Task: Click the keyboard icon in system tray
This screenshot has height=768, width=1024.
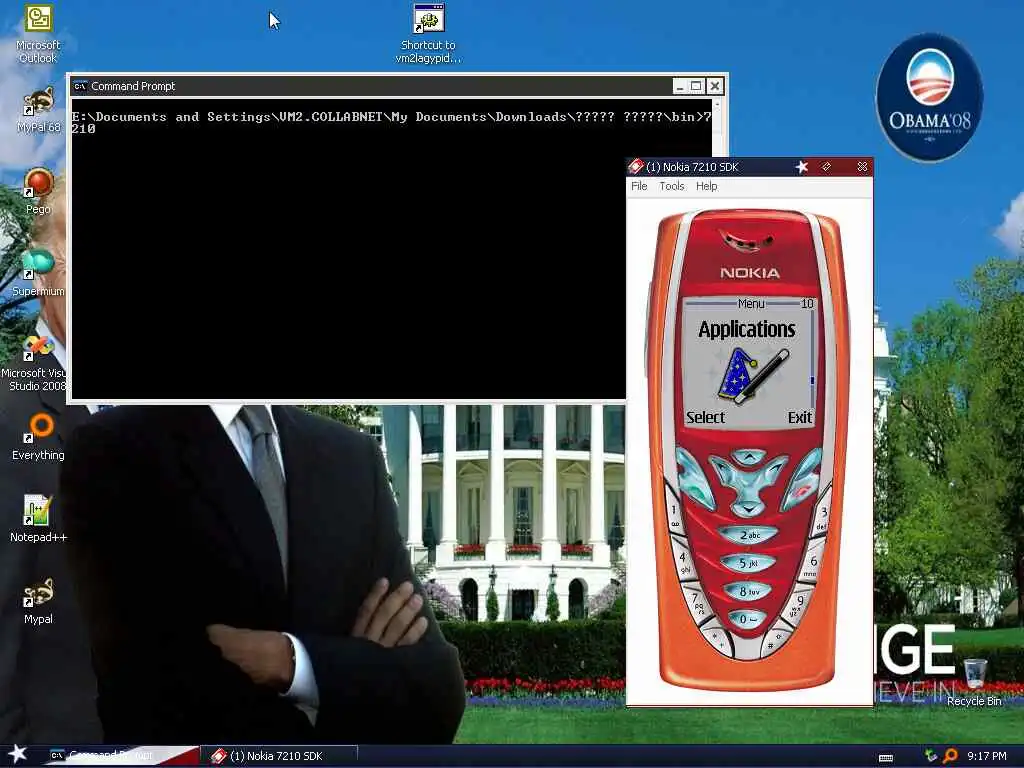Action: 886,758
